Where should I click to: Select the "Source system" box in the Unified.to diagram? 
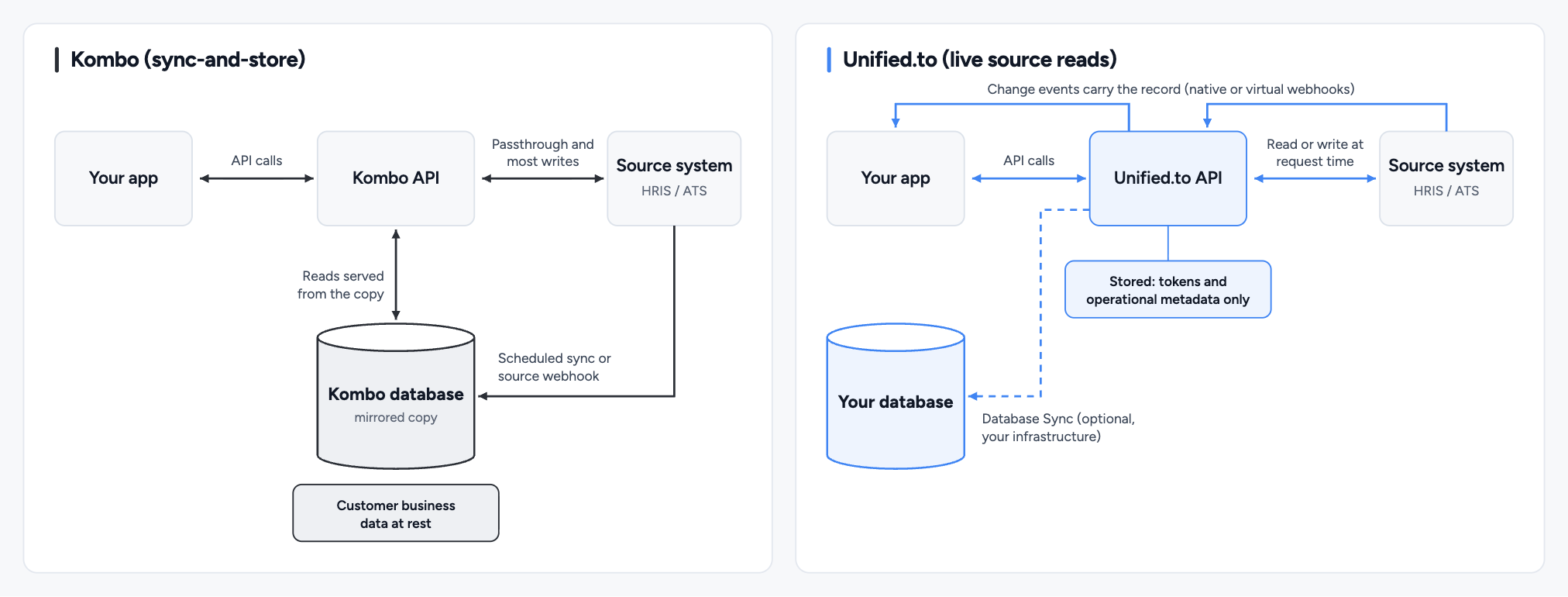point(1446,178)
